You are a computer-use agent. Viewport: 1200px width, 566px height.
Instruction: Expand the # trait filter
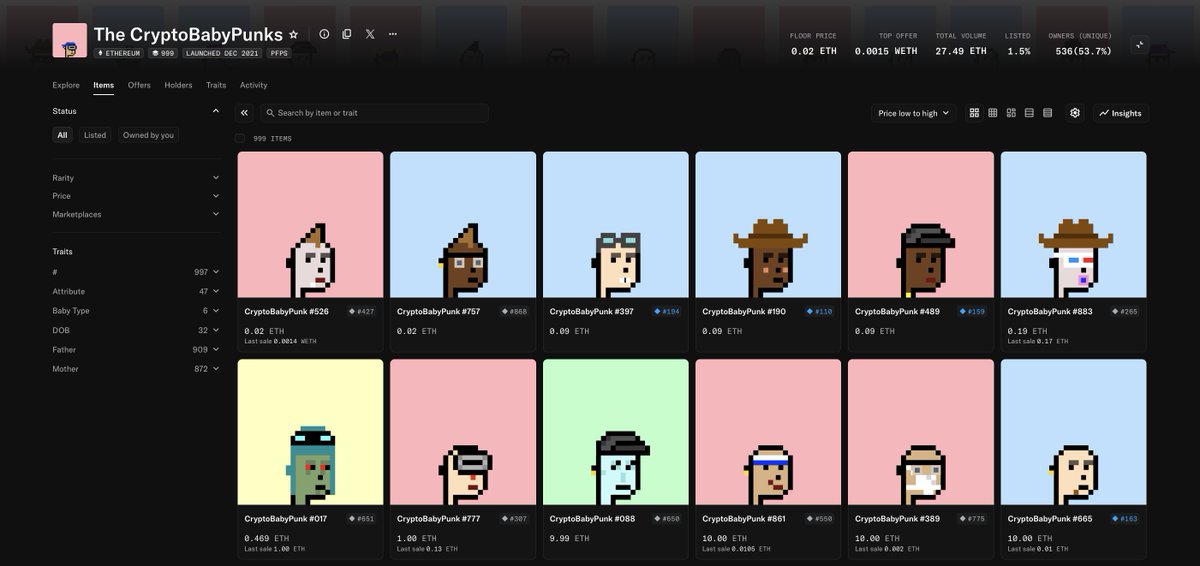(136, 272)
